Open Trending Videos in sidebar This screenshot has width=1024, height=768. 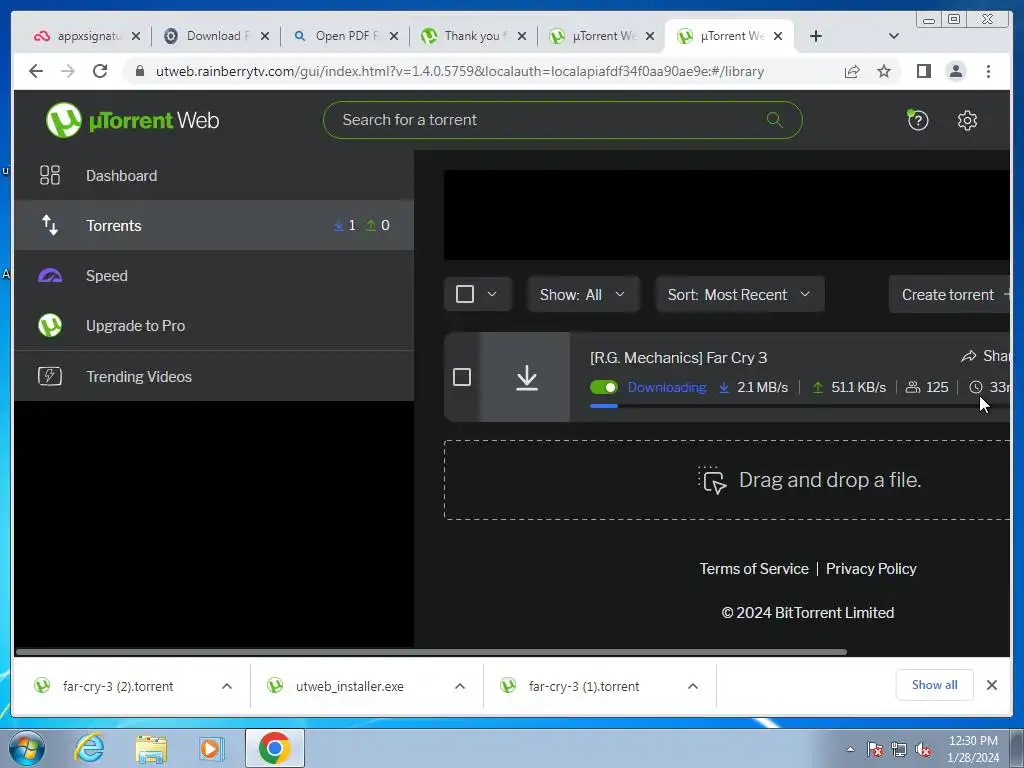[x=214, y=376]
